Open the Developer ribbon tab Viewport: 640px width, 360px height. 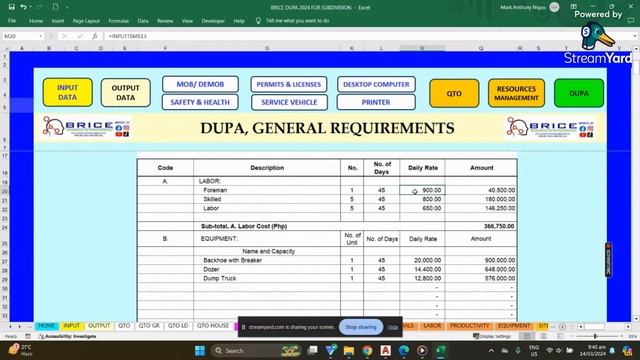click(213, 21)
